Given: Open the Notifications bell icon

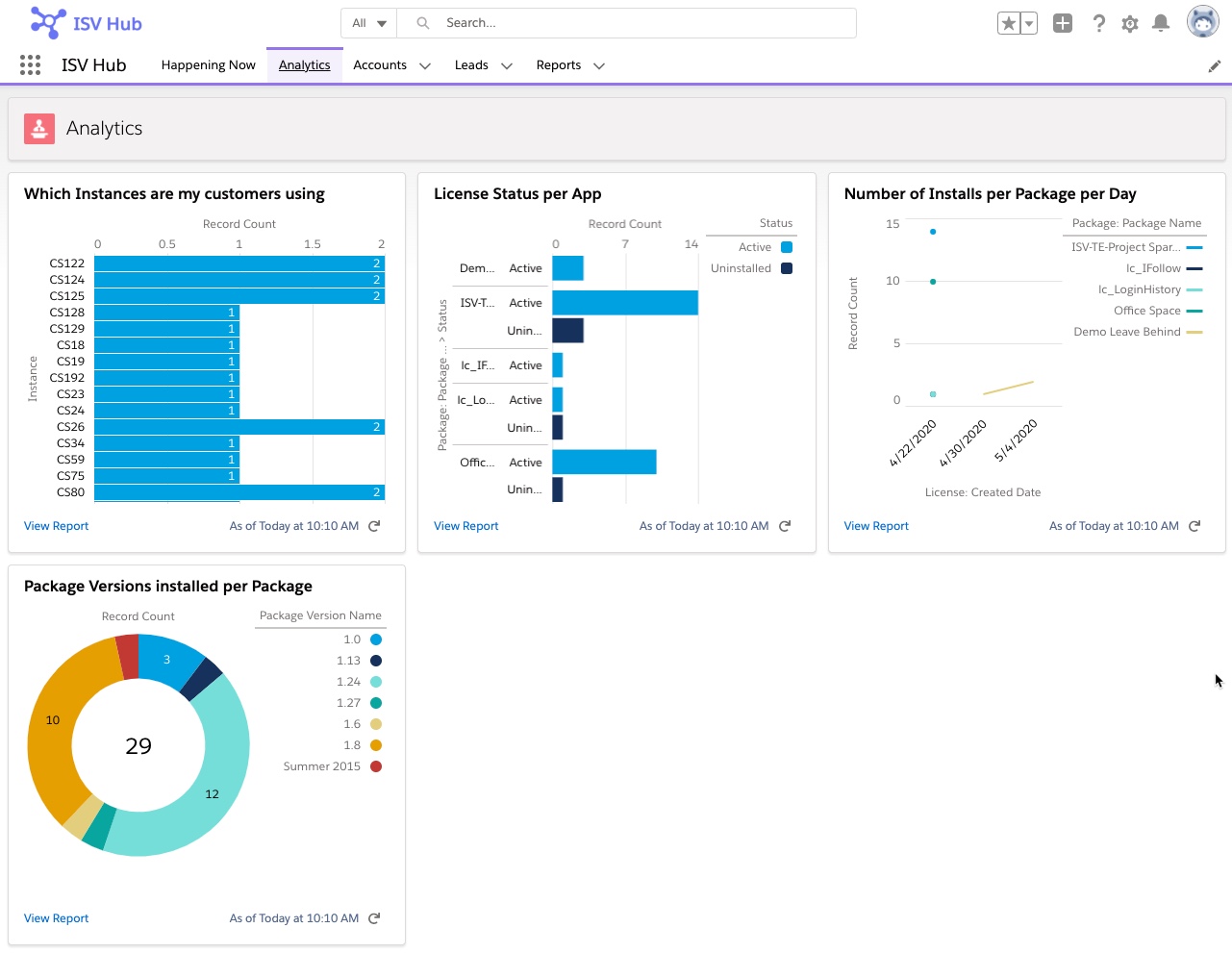Looking at the screenshot, I should pyautogui.click(x=1160, y=23).
